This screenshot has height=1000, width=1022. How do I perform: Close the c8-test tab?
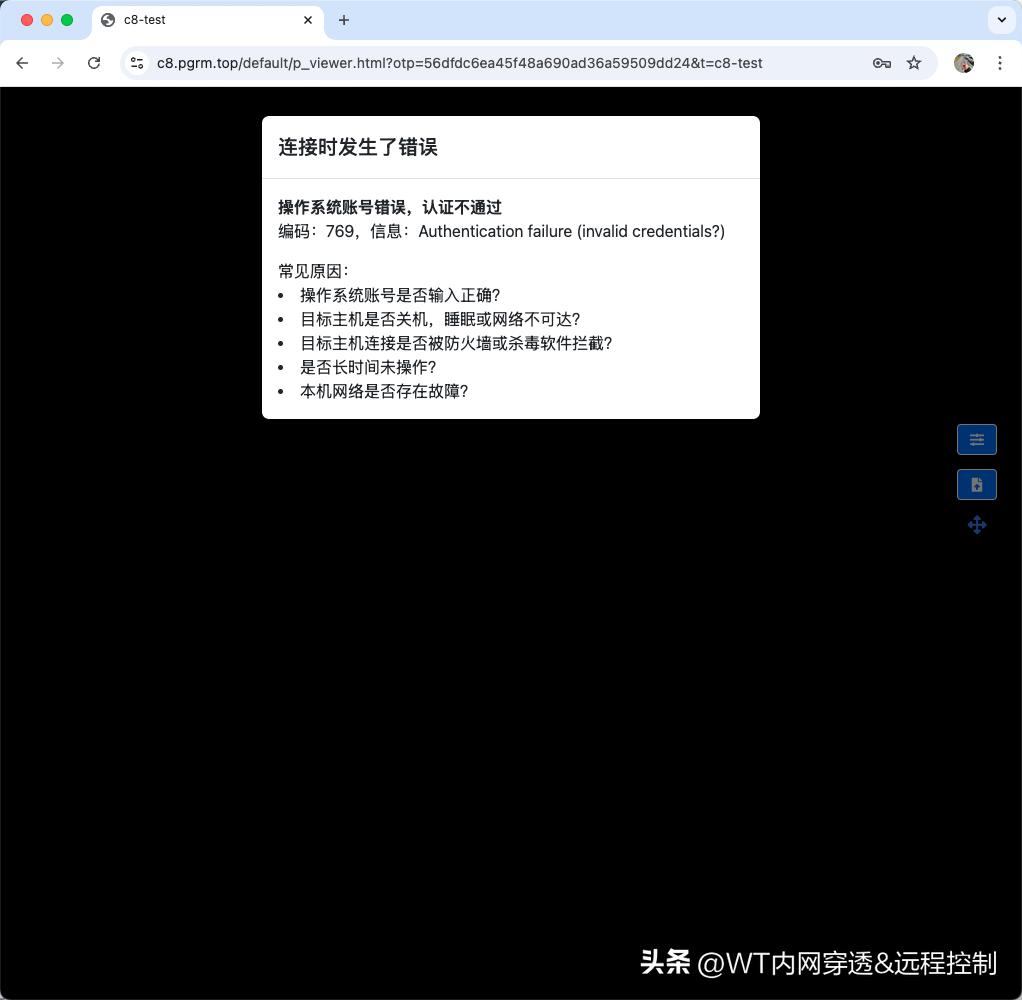pos(308,20)
